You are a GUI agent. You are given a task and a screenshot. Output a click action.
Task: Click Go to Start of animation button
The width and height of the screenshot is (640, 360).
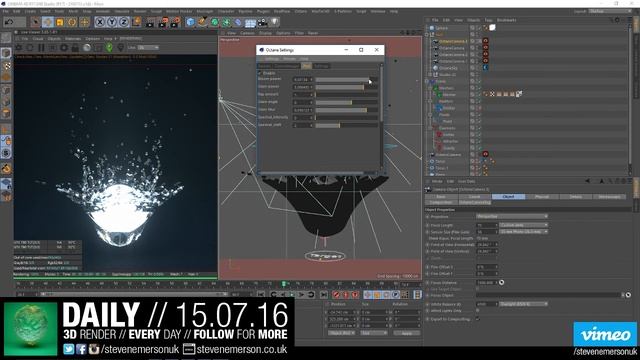tap(261, 294)
